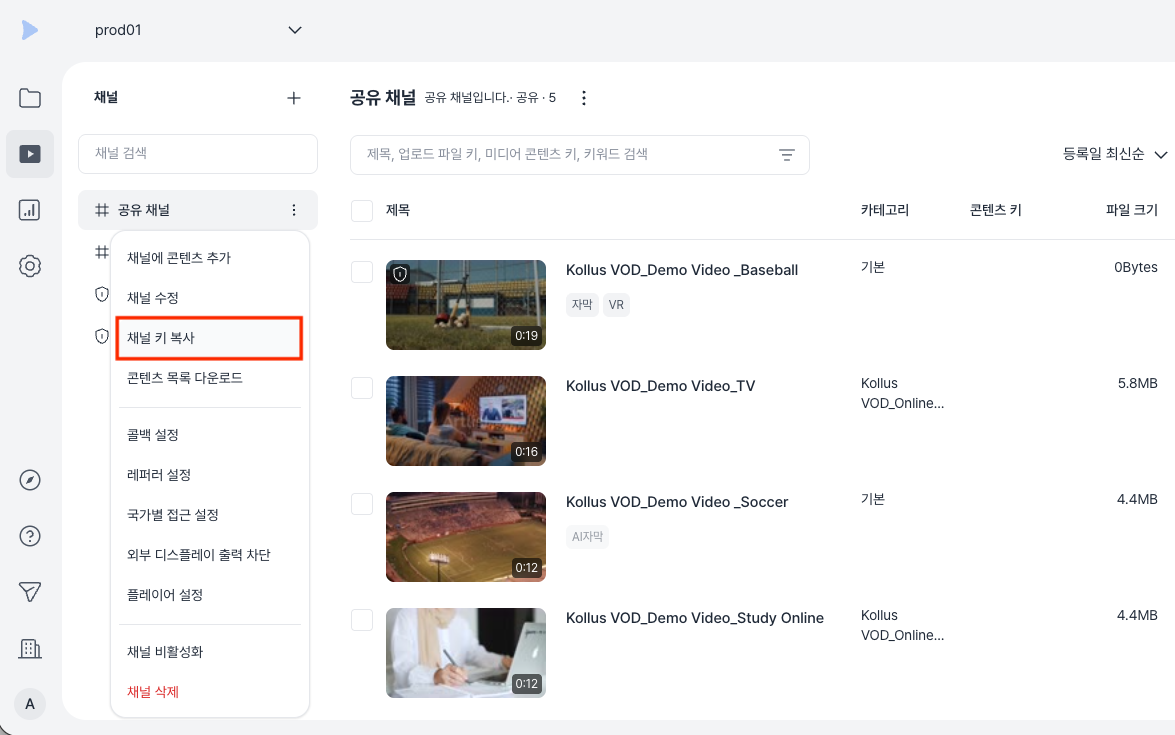Select 채널 키 복사 menu item

click(209, 338)
